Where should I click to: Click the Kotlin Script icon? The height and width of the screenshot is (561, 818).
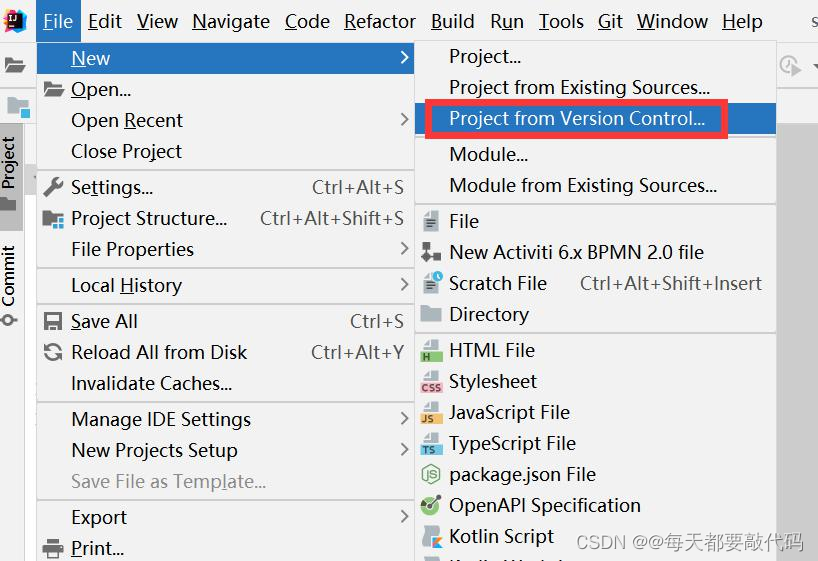(432, 536)
